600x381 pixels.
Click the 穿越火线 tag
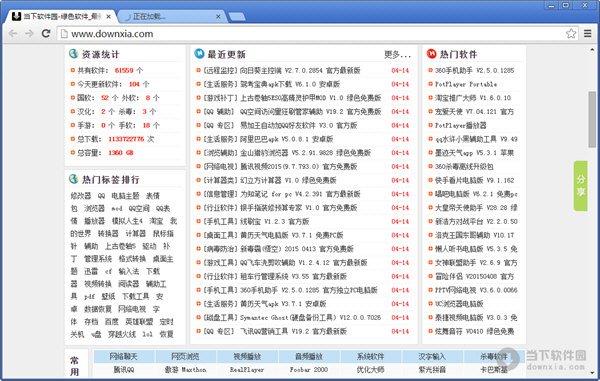tap(122, 334)
